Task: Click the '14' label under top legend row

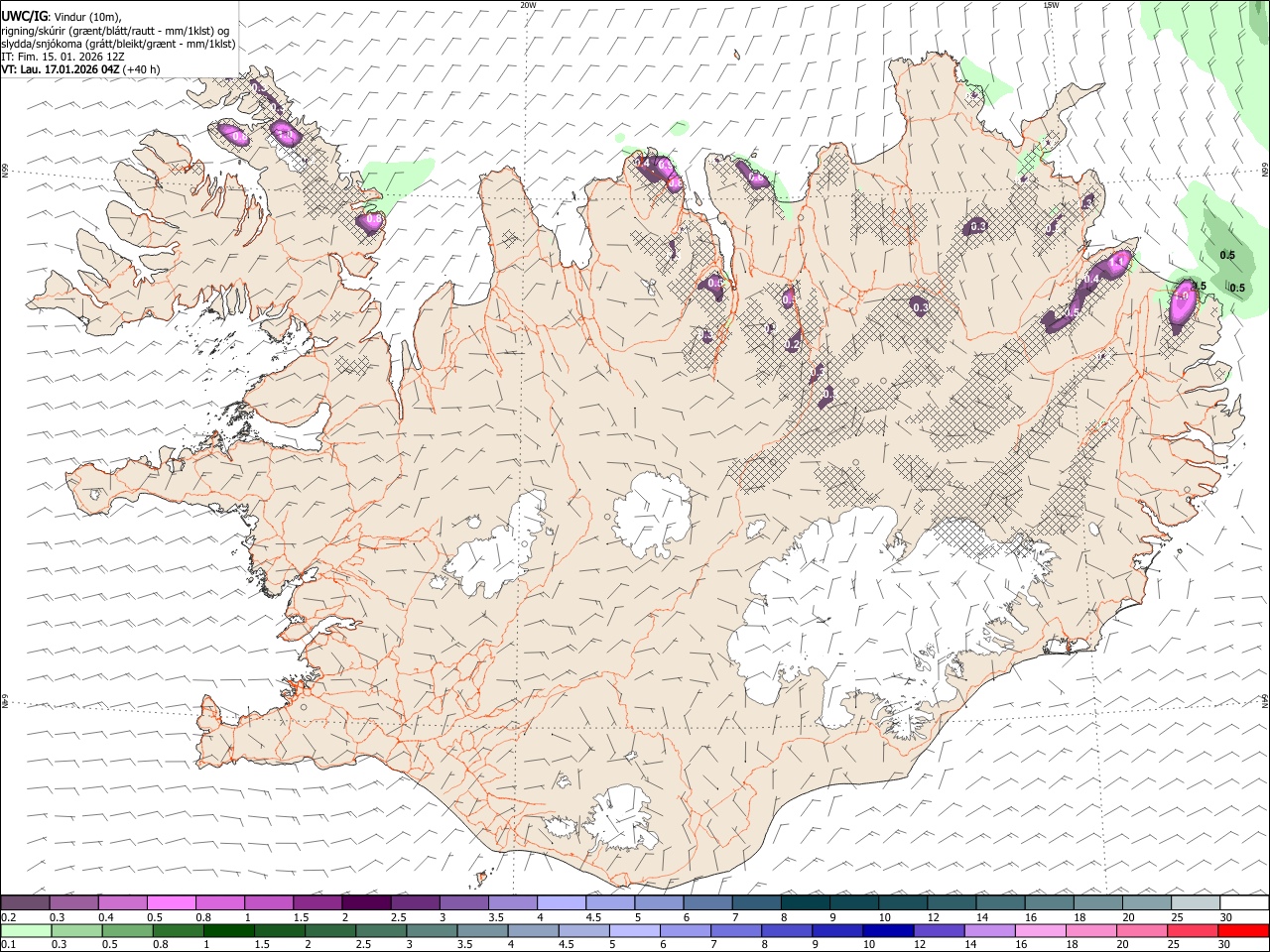Action: pos(982,917)
